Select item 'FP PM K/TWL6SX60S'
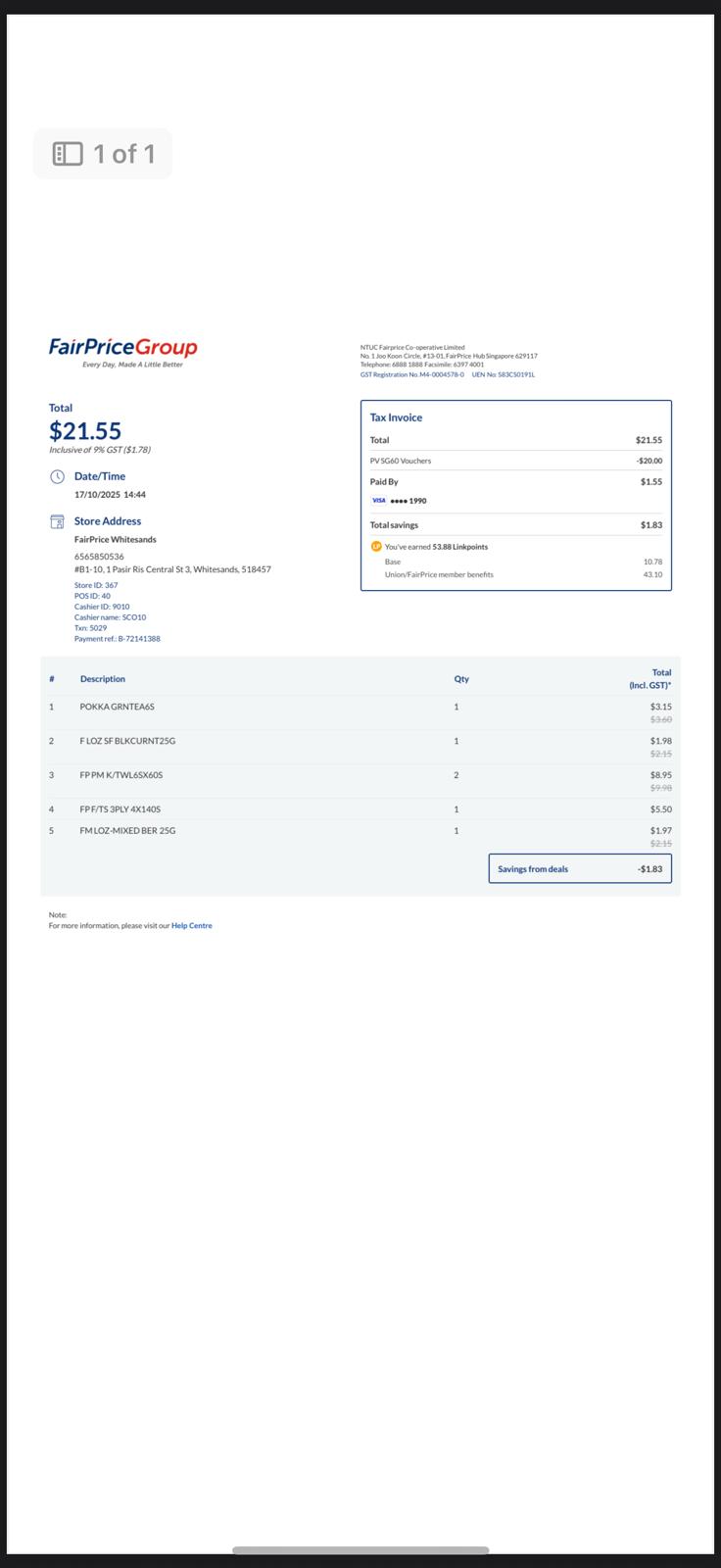This screenshot has height=1568, width=721. tap(121, 775)
